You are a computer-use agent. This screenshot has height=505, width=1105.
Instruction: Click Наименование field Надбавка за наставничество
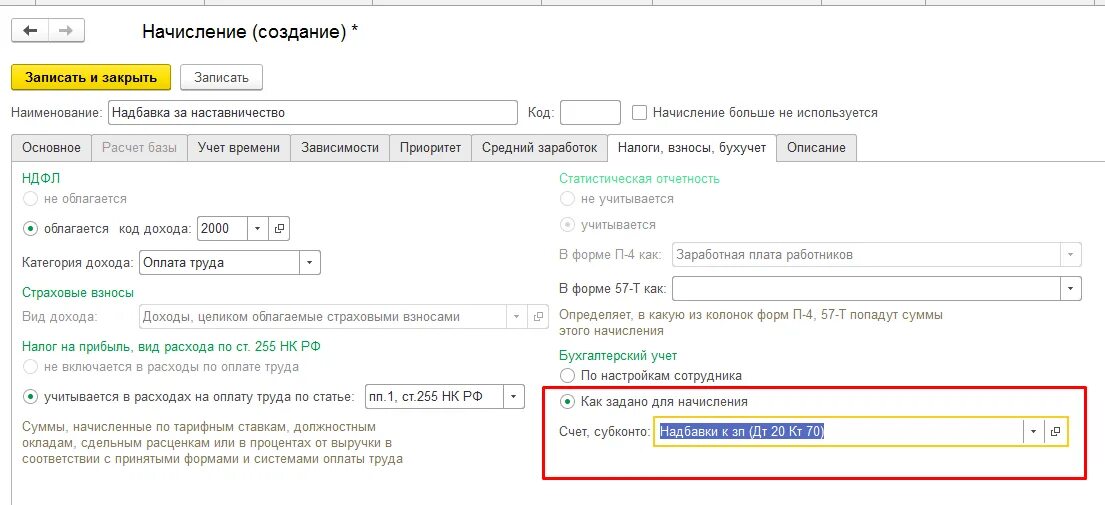(x=313, y=113)
